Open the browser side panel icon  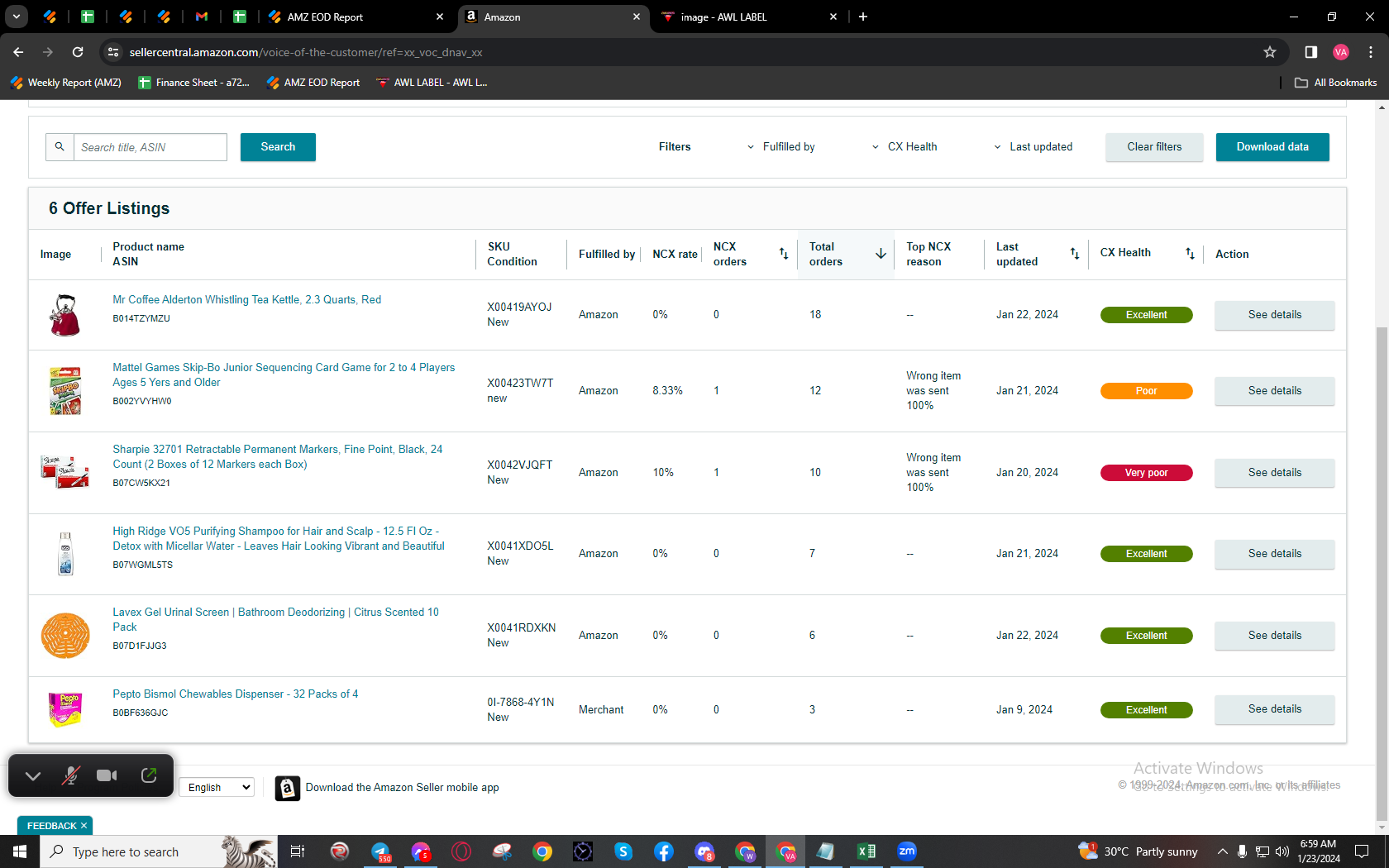pyautogui.click(x=1311, y=52)
